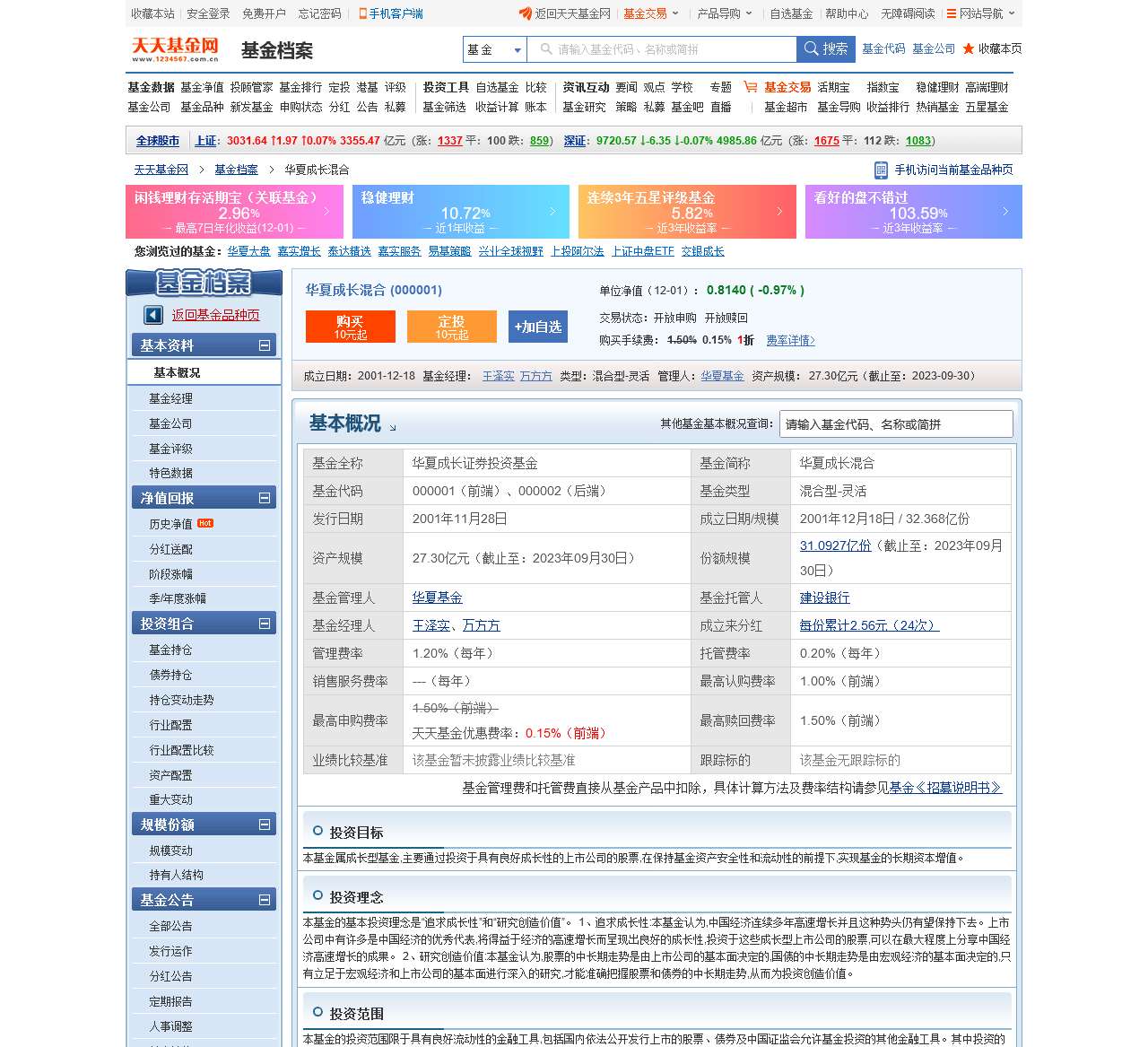The height and width of the screenshot is (1047, 1148).
Task: Click 帮助中心 in the top bar
Action: pos(847,13)
